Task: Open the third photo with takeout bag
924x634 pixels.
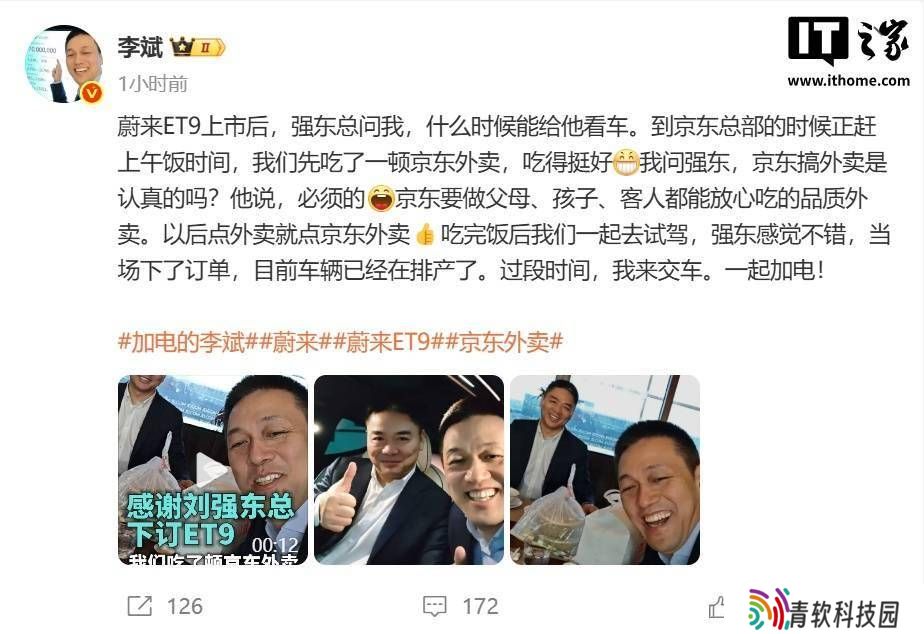Action: click(x=605, y=470)
